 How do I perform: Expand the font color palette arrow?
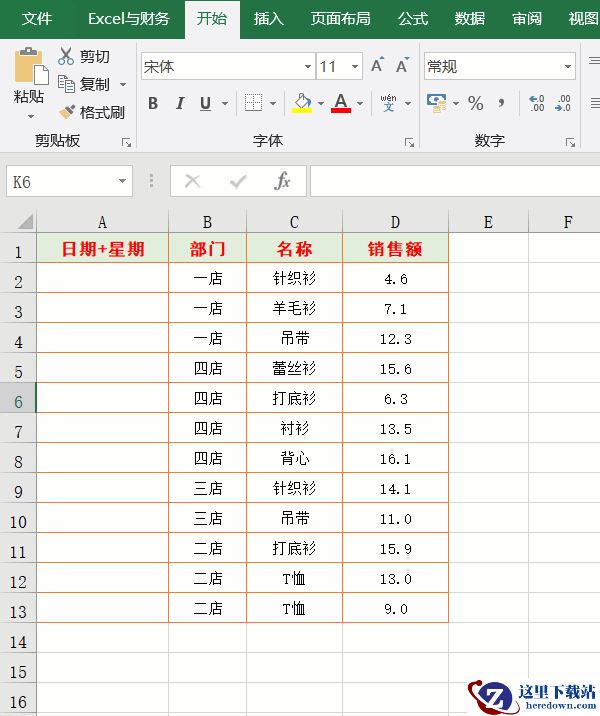(360, 104)
